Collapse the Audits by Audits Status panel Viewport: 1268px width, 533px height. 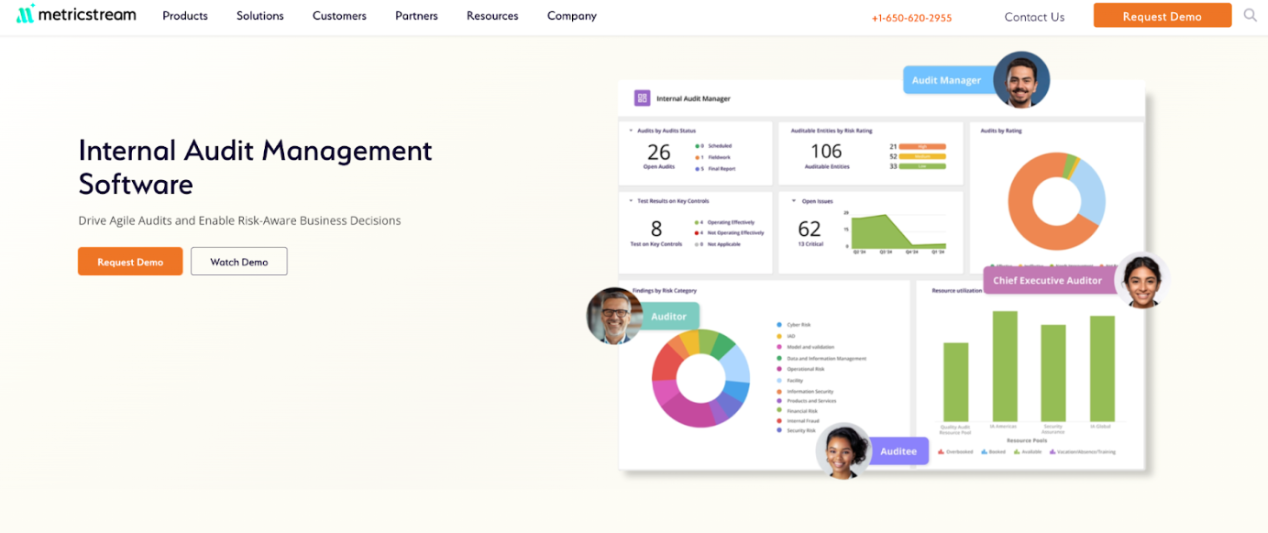631,131
